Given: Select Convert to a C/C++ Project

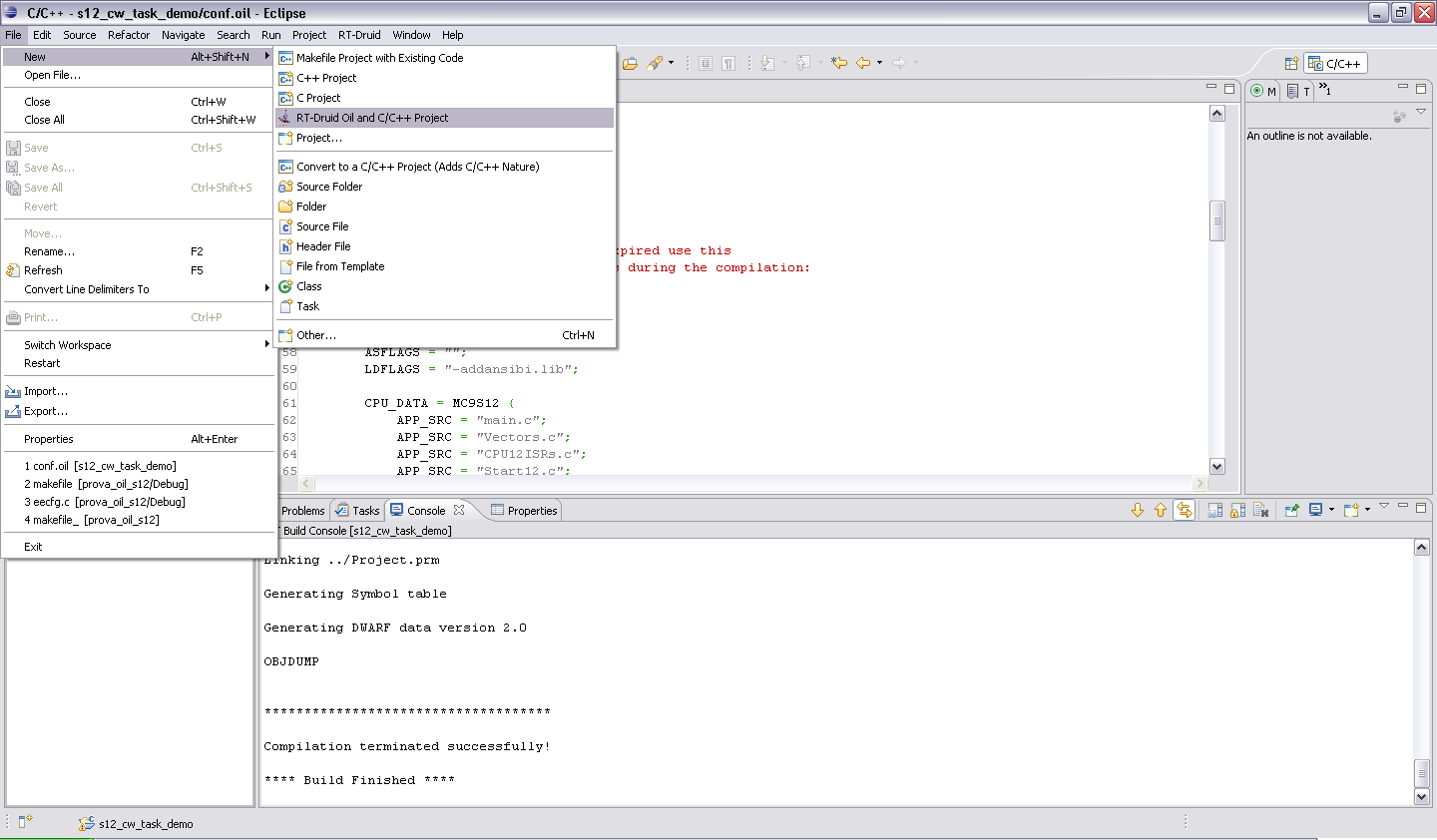Looking at the screenshot, I should (x=445, y=167).
